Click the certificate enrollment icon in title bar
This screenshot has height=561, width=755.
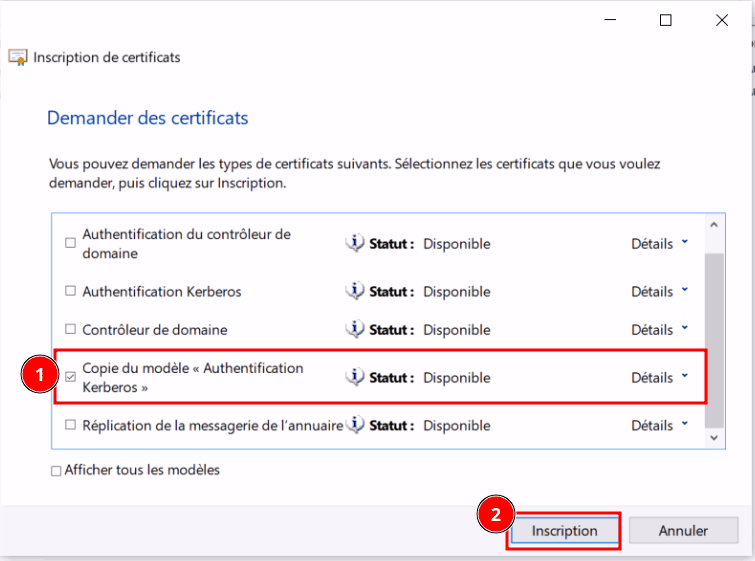18,57
